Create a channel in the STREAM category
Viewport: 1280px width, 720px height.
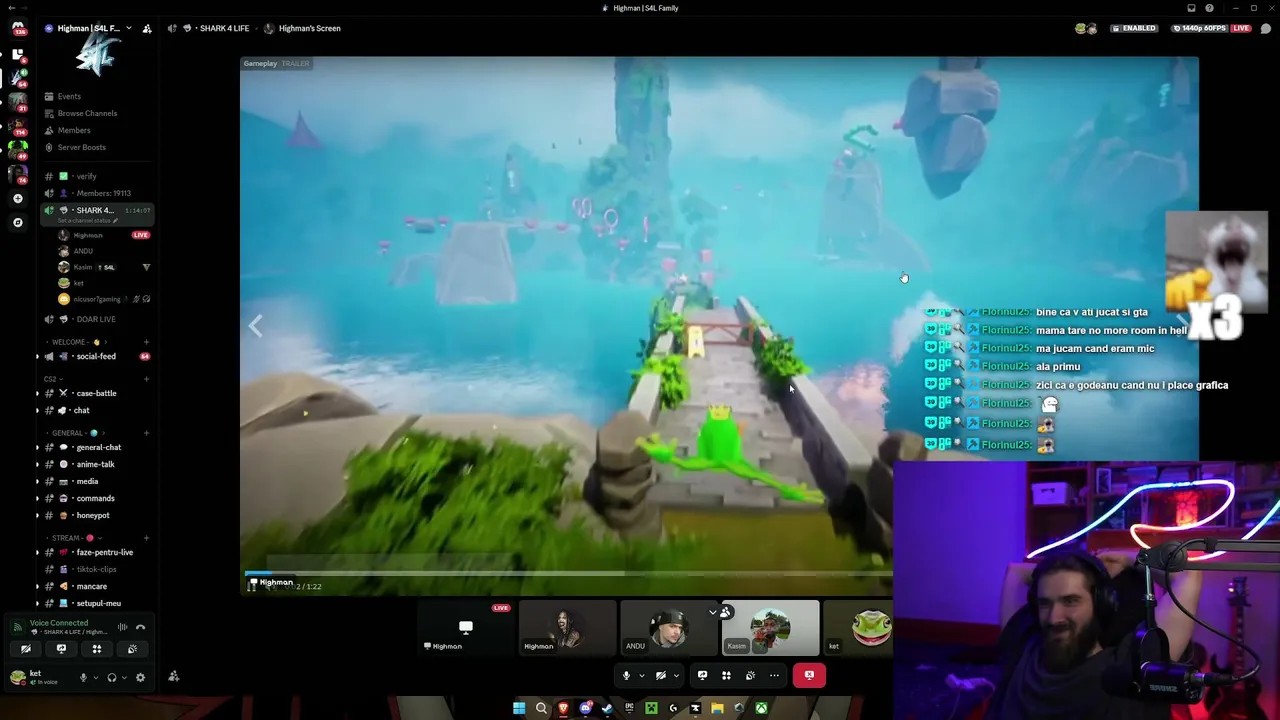[x=146, y=538]
